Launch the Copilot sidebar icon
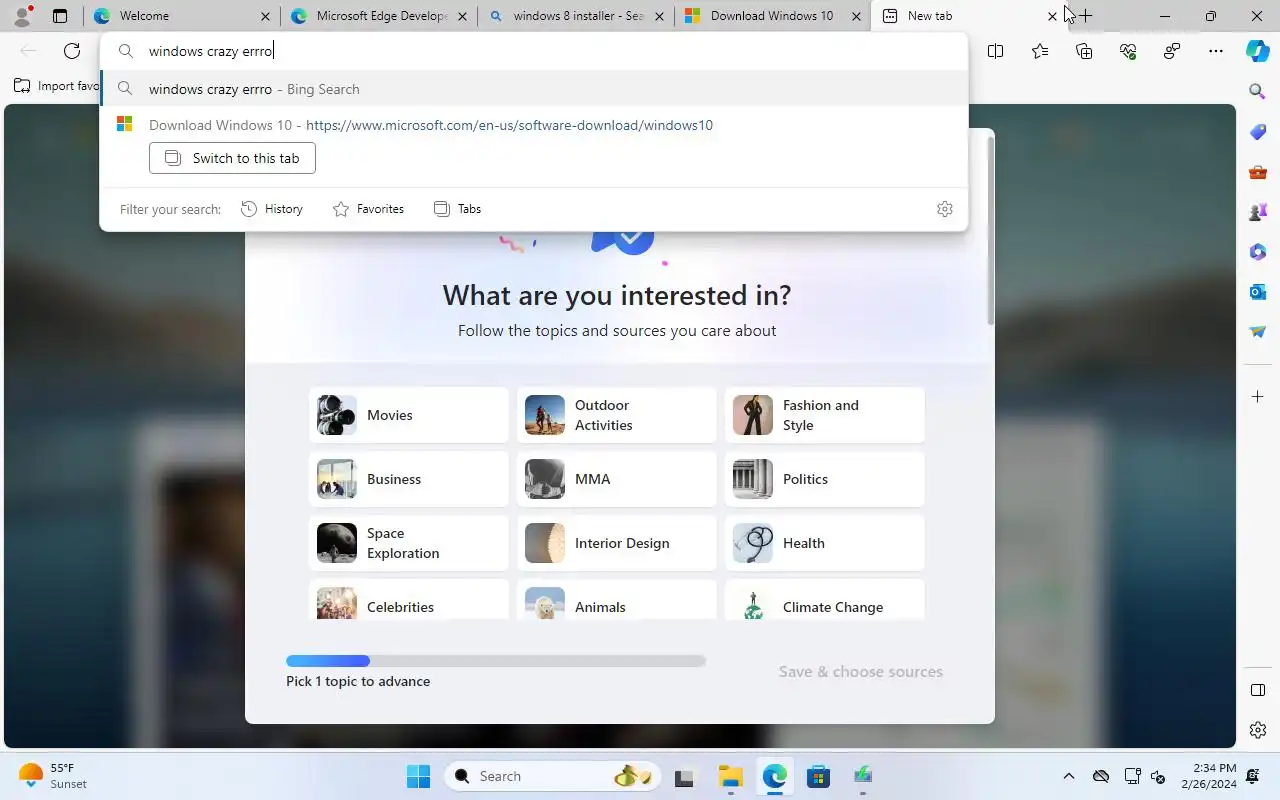Screen dimensions: 1280x800 coord(1258,51)
